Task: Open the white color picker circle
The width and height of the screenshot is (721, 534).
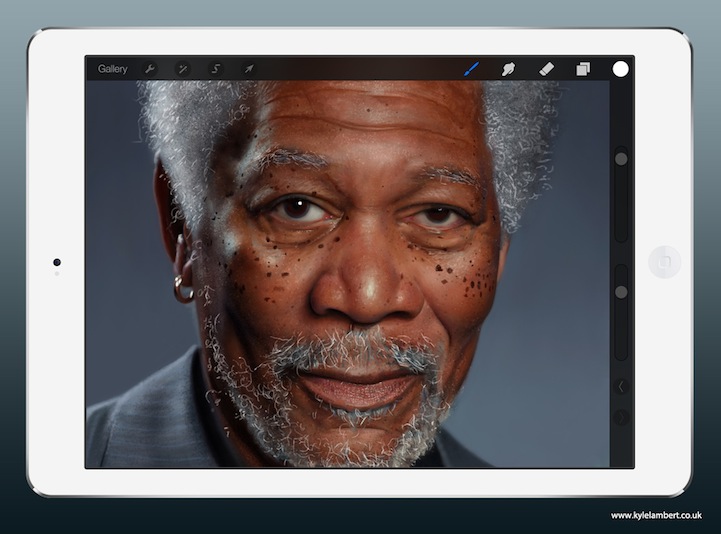Action: coord(620,69)
